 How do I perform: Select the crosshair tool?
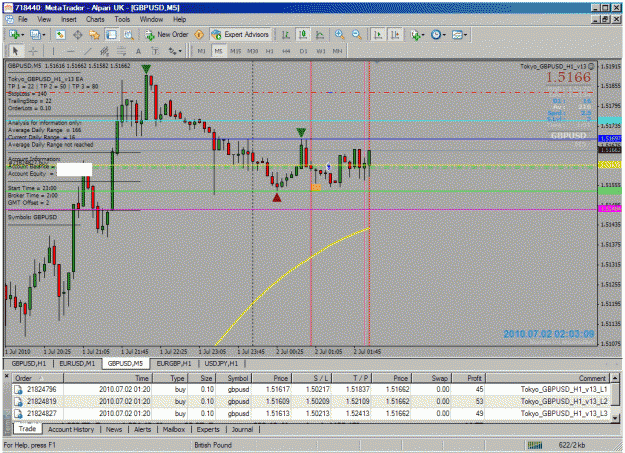pyautogui.click(x=33, y=51)
